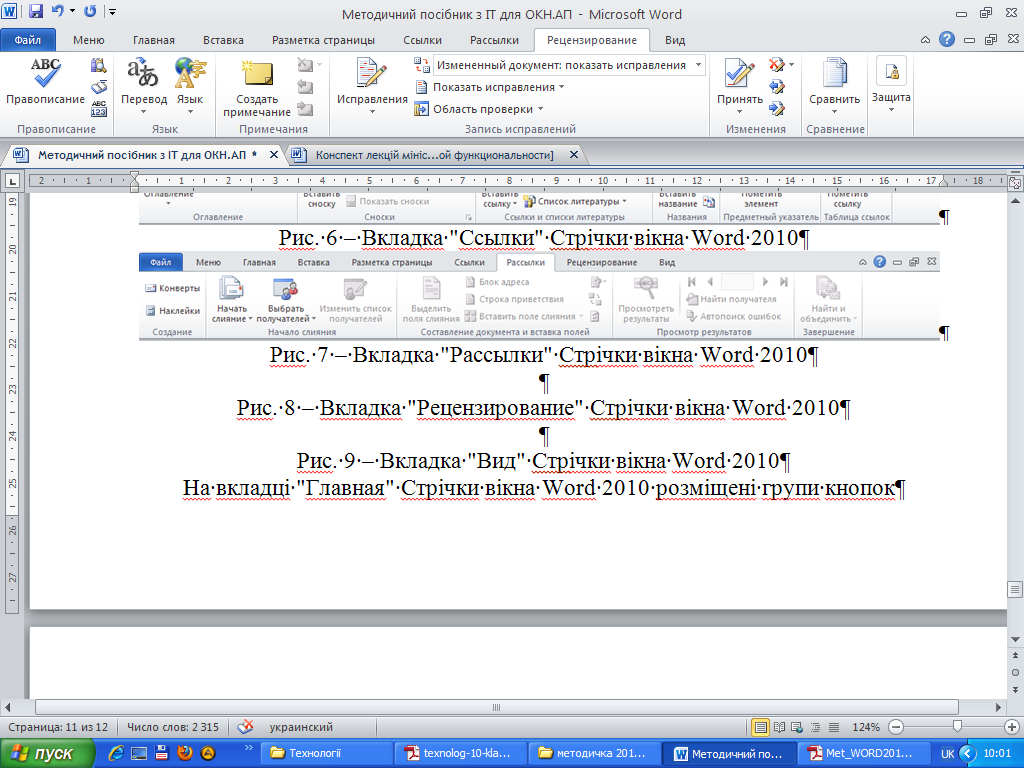The image size is (1024, 768).
Task: Create a new comment with Создать примечание
Action: 257,88
